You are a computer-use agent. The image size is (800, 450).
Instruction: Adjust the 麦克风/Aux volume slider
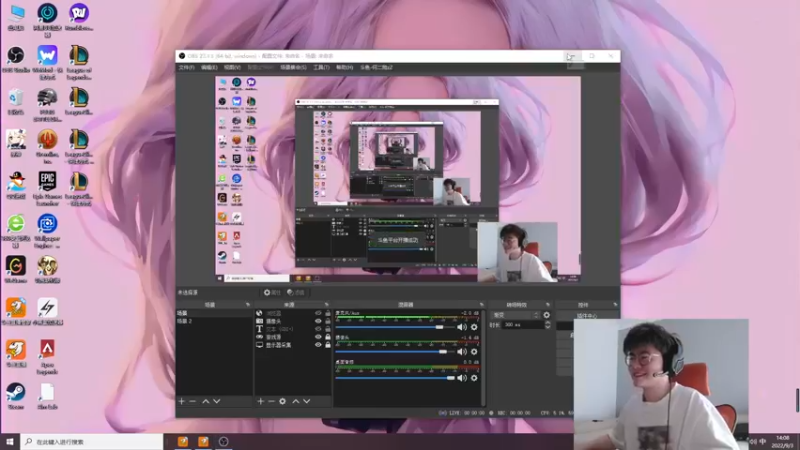[x=395, y=327]
